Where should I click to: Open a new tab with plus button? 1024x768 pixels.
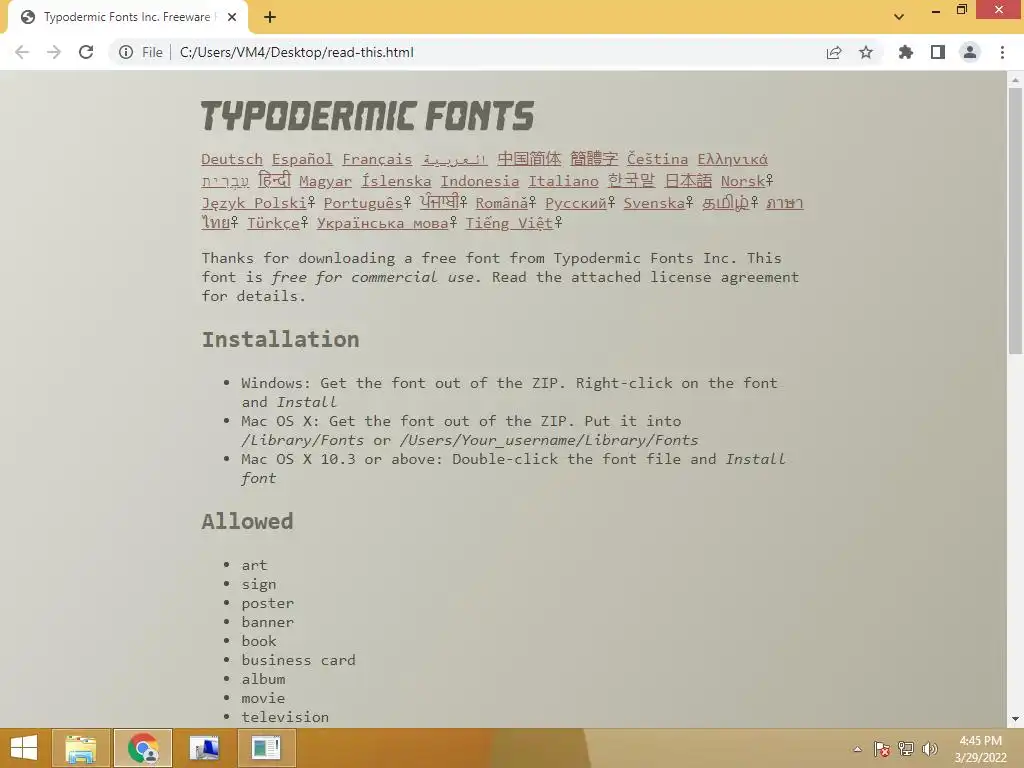(270, 18)
